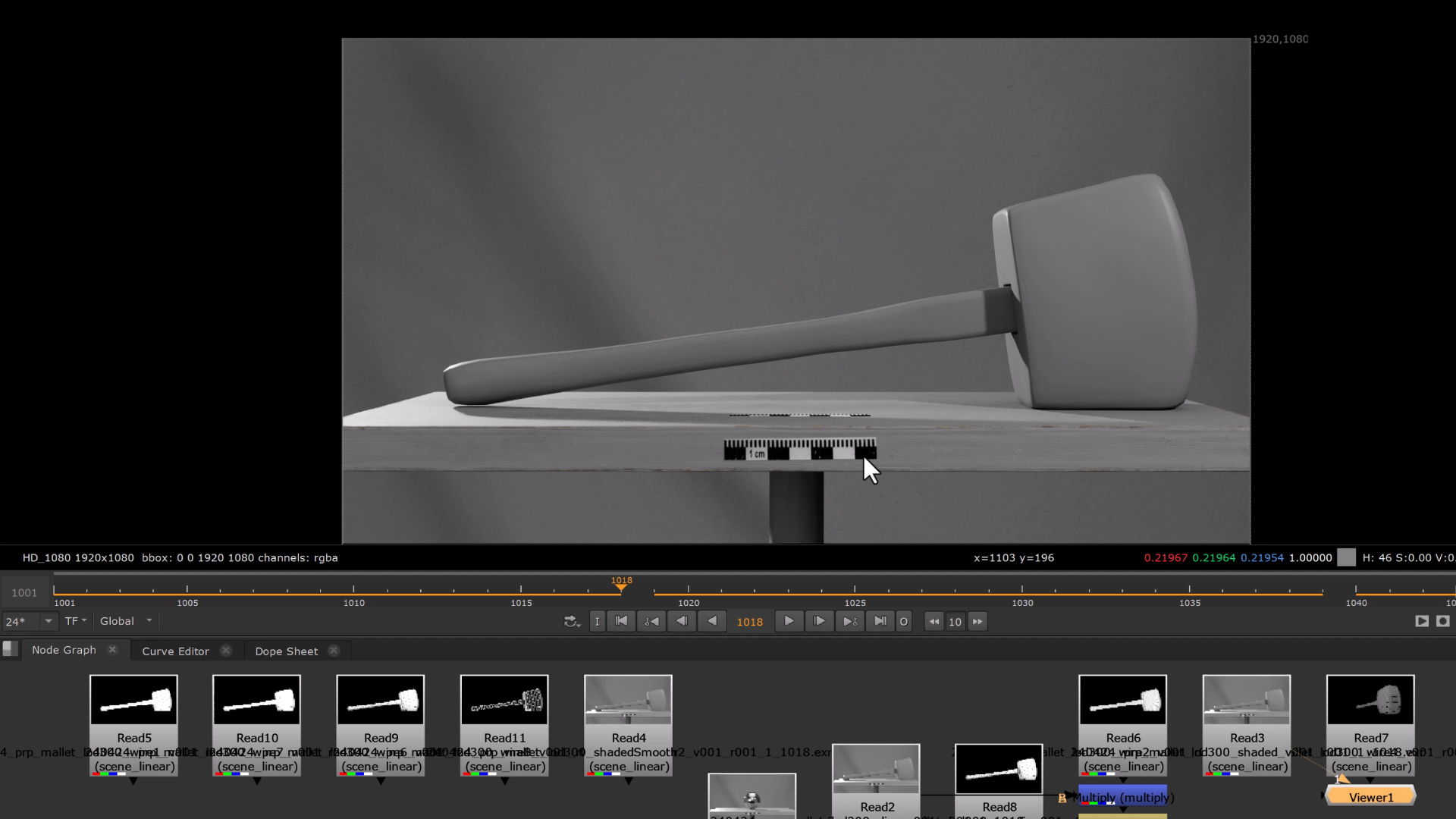This screenshot has width=1456, height=819.
Task: Go to the previous keyframe
Action: pos(651,621)
